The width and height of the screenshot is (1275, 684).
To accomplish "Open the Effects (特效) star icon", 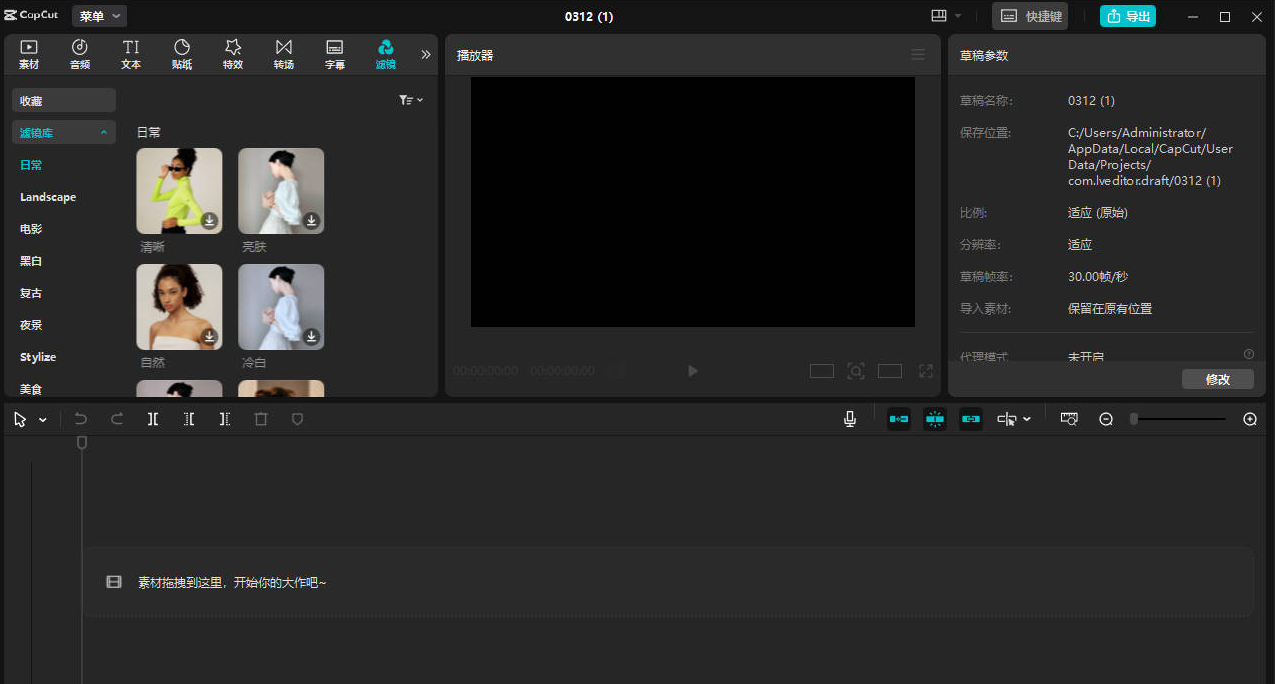I will pos(233,54).
